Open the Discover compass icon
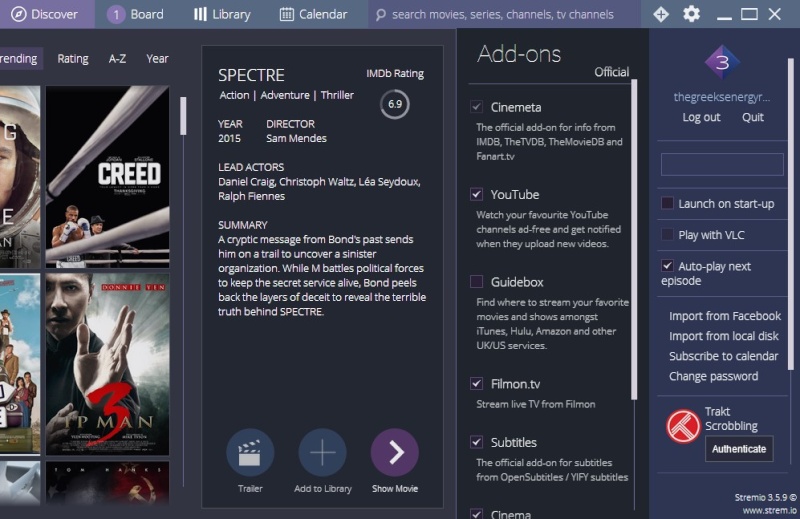 19,14
